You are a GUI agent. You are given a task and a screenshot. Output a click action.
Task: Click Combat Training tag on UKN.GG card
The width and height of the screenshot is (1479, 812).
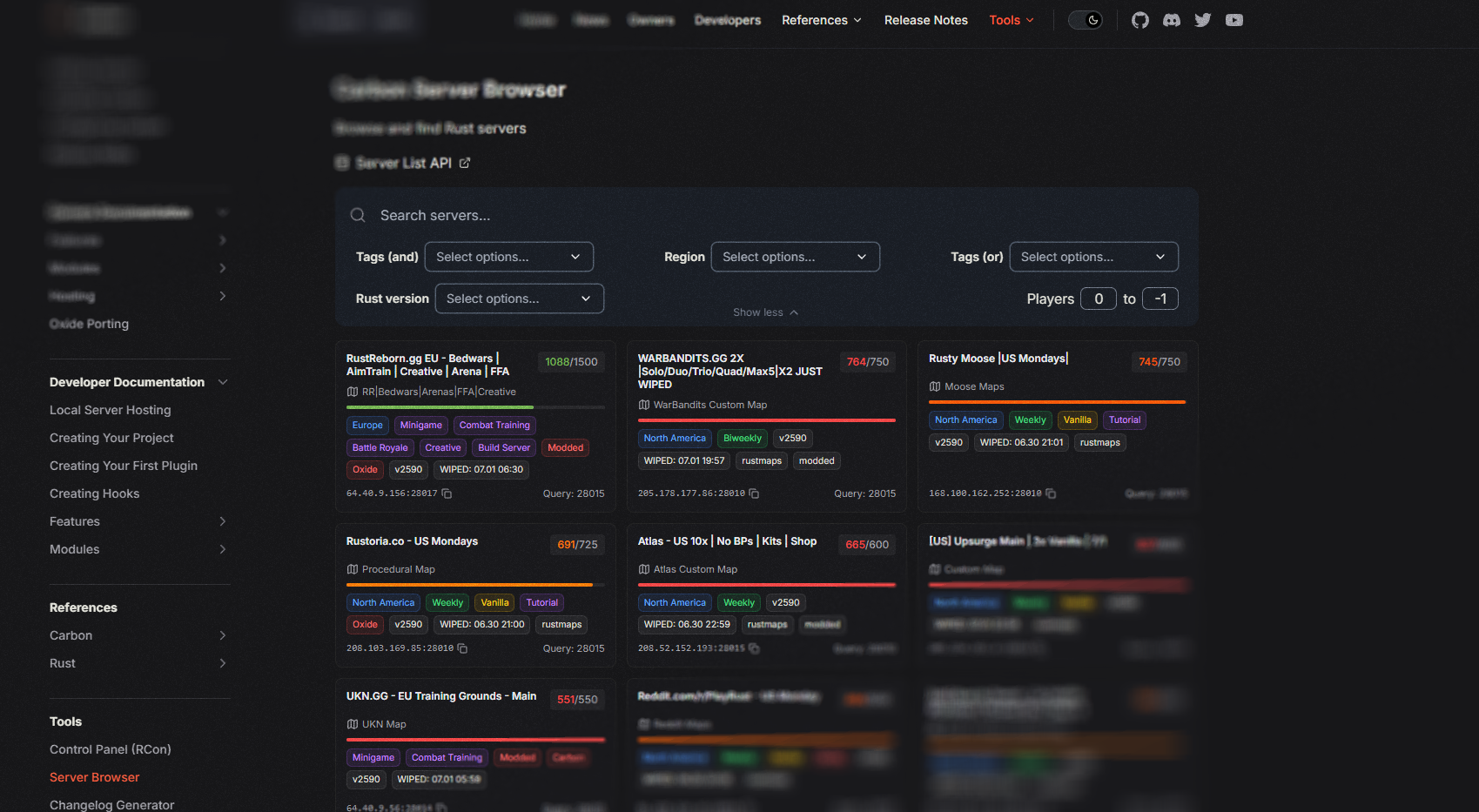coord(447,758)
